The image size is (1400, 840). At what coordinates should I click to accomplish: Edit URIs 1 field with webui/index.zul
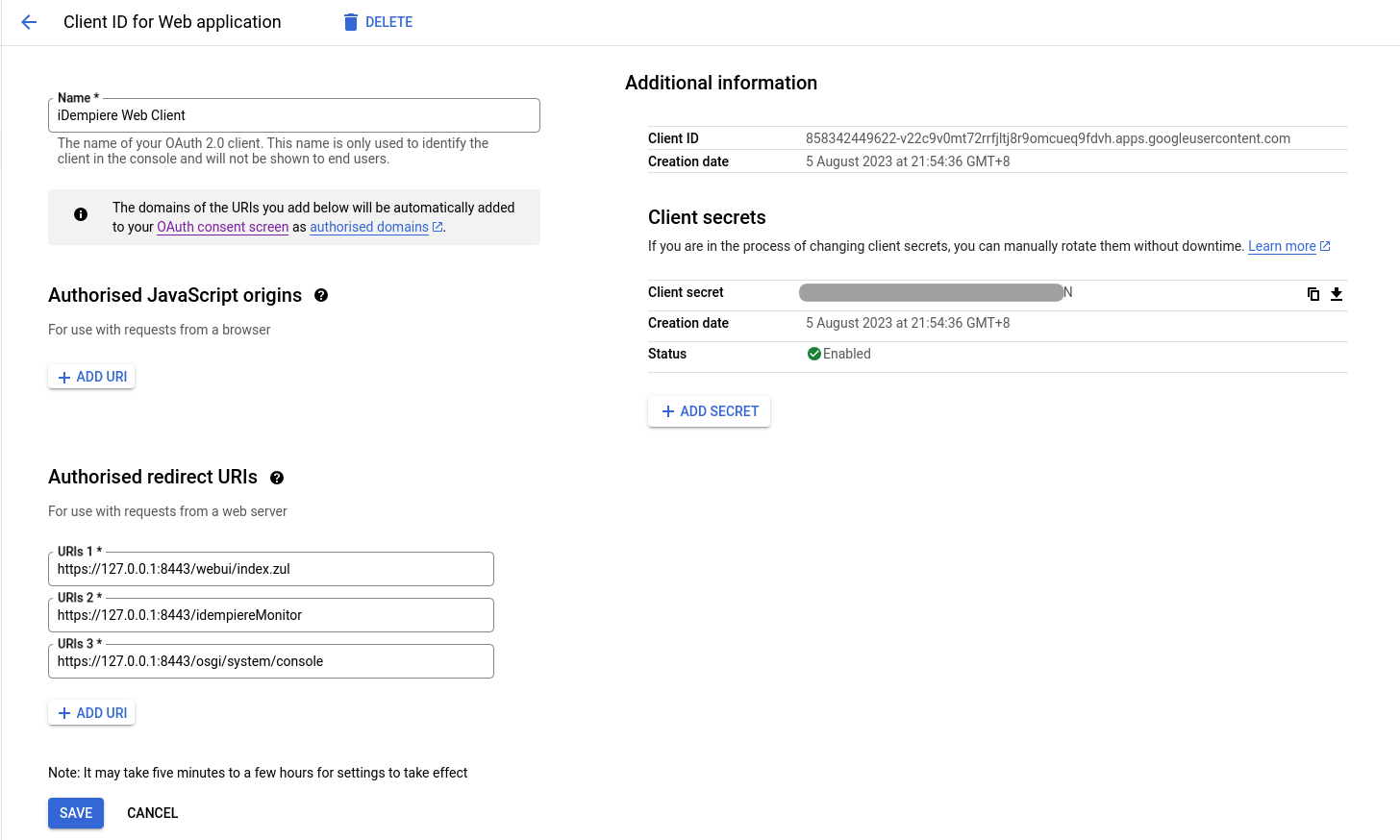pyautogui.click(x=270, y=569)
